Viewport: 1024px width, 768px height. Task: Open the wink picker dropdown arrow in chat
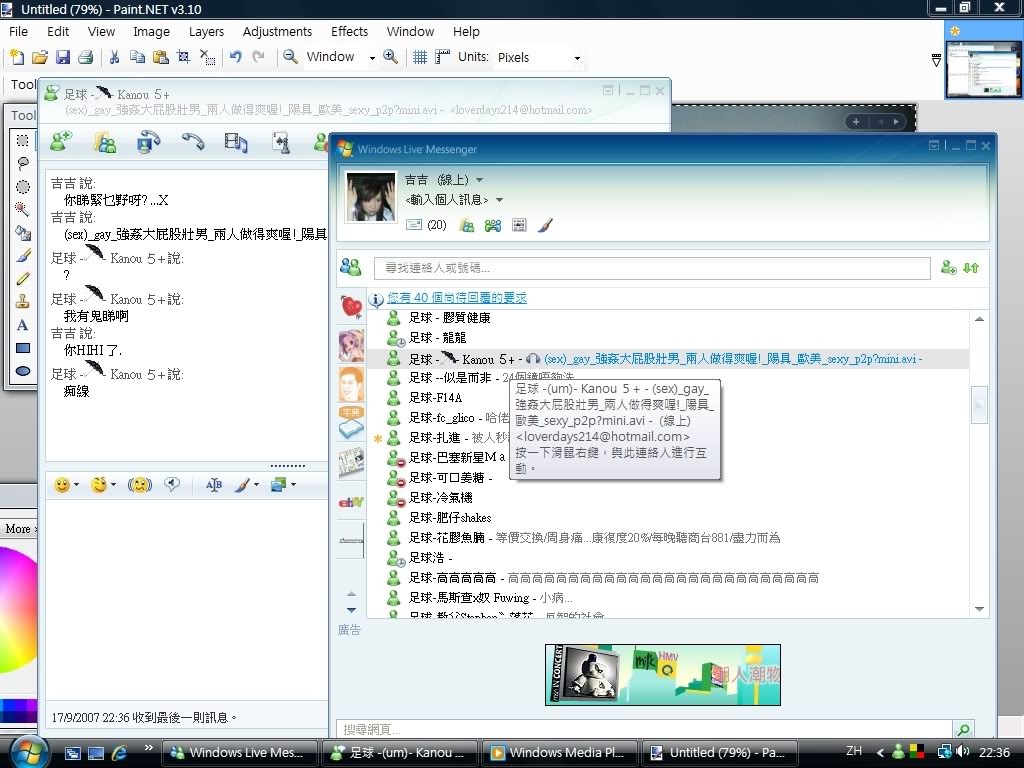coord(114,485)
